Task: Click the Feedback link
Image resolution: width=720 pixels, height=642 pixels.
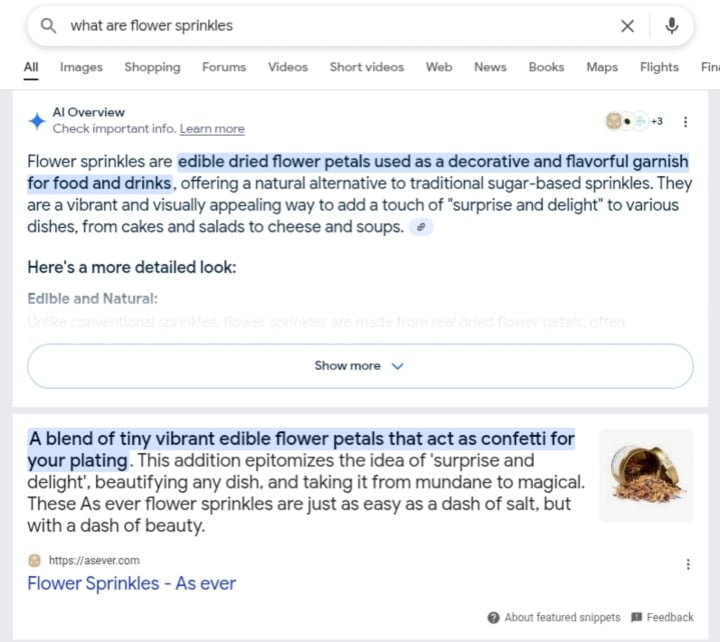Action: tap(663, 617)
